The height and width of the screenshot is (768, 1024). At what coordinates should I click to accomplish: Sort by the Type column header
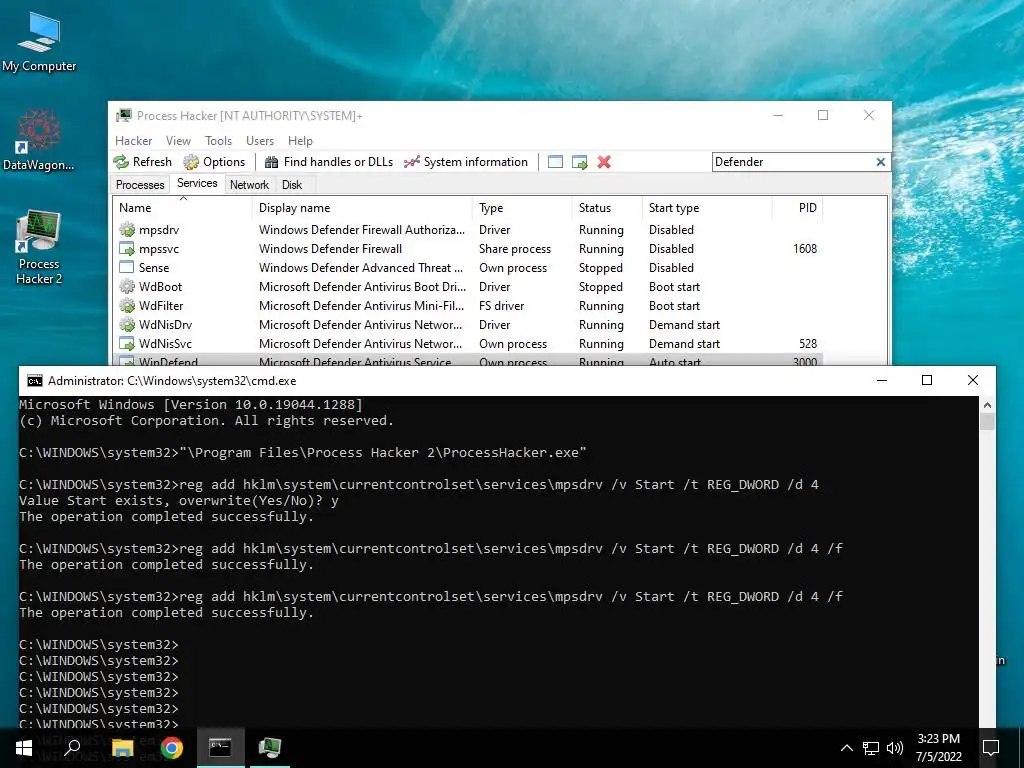(x=522, y=208)
